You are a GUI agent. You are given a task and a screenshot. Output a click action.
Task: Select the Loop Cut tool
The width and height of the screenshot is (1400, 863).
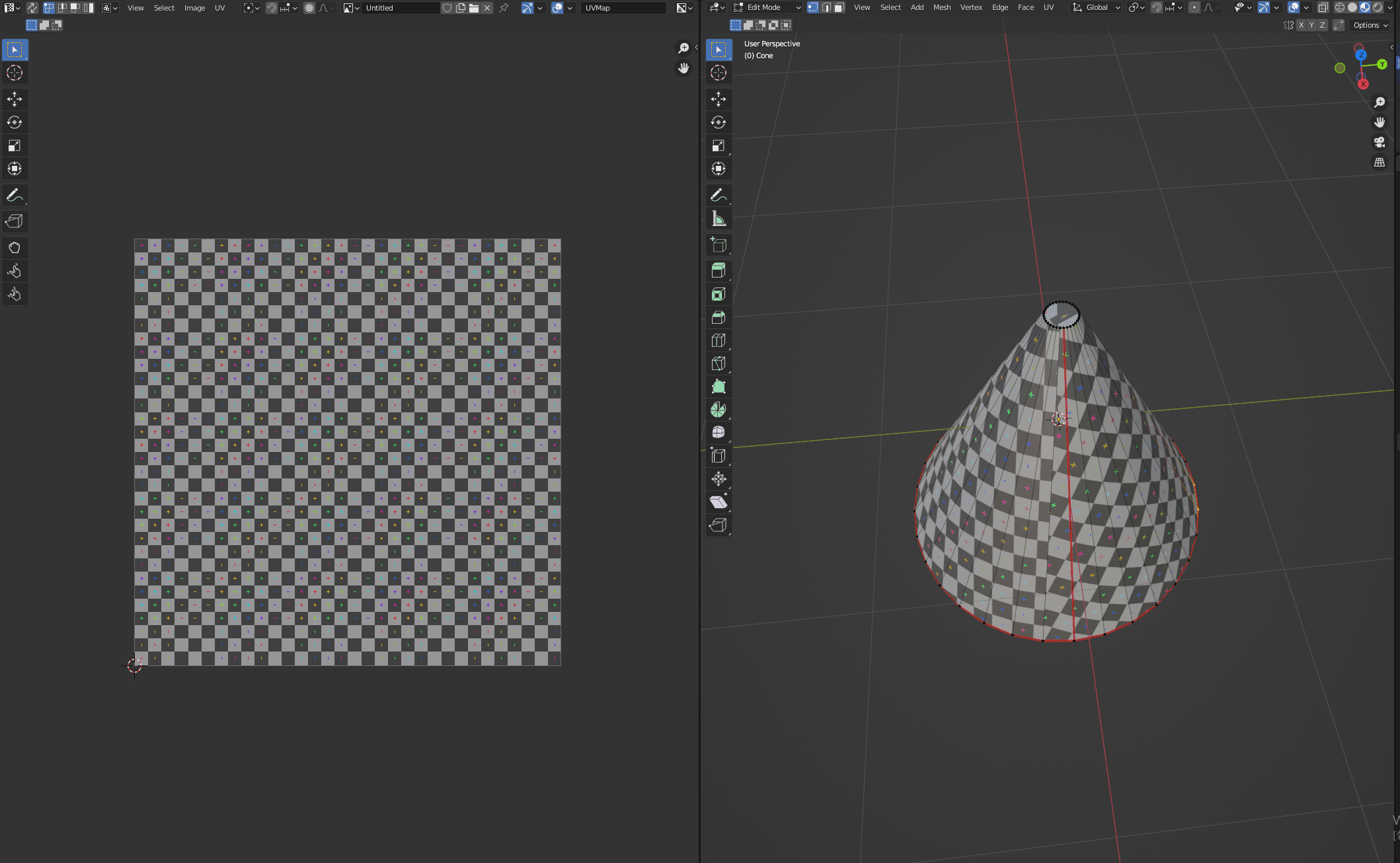tap(719, 340)
